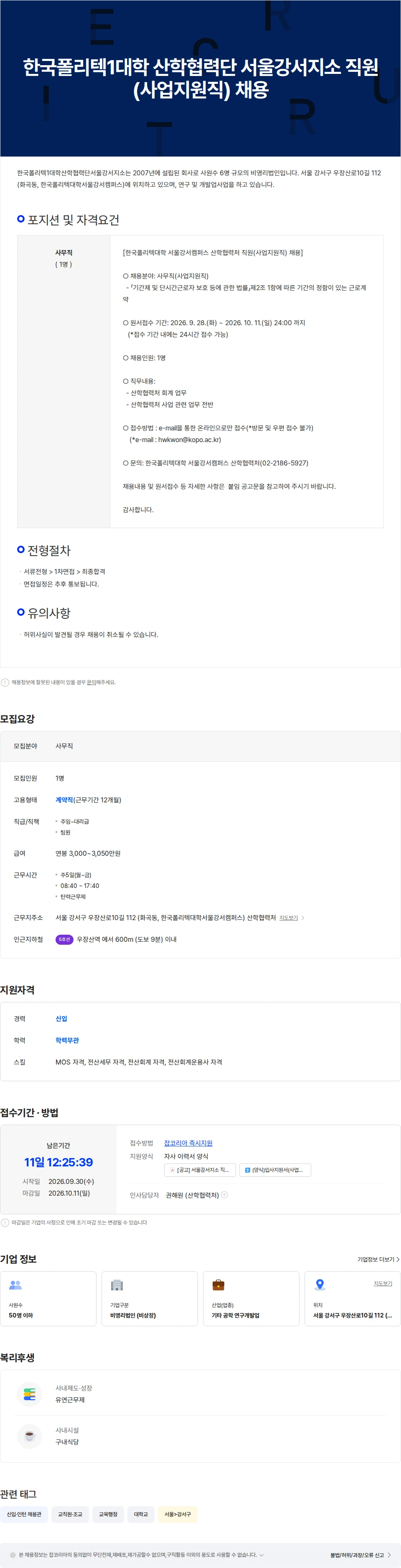The image size is (401, 1568).
Task: Expand the footer 본 채용정보는 notice chevron
Action: [x=261, y=1555]
